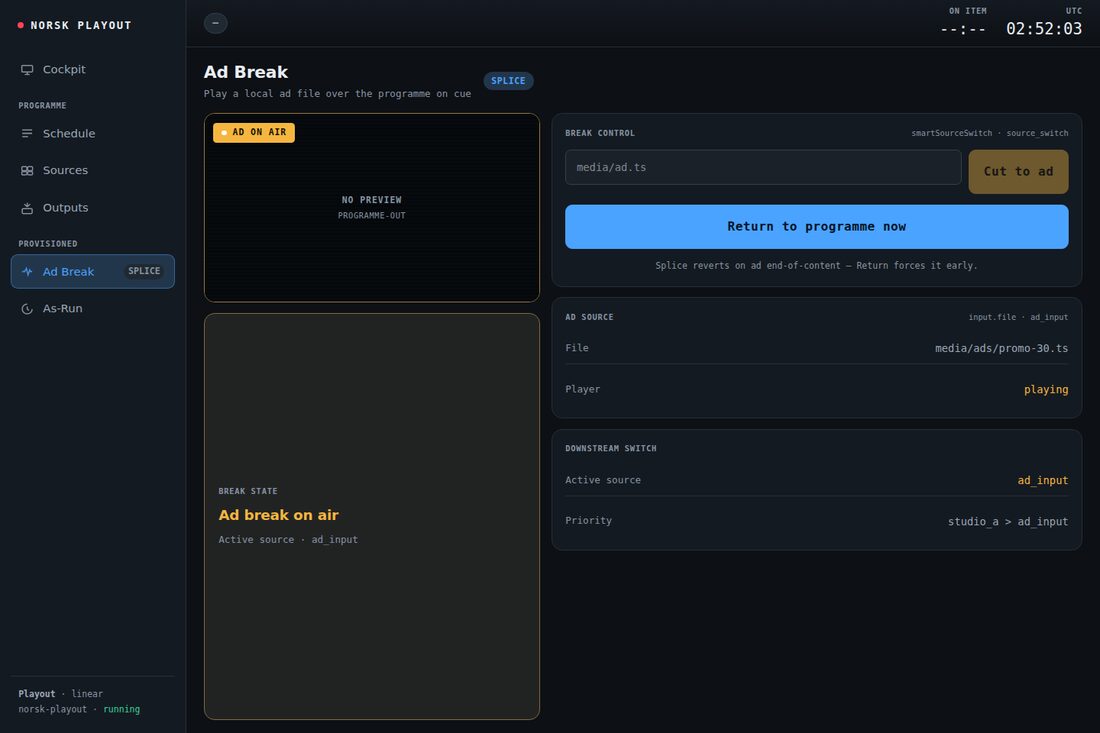Click the Sources grid icon
1100x733 pixels.
click(x=27, y=170)
